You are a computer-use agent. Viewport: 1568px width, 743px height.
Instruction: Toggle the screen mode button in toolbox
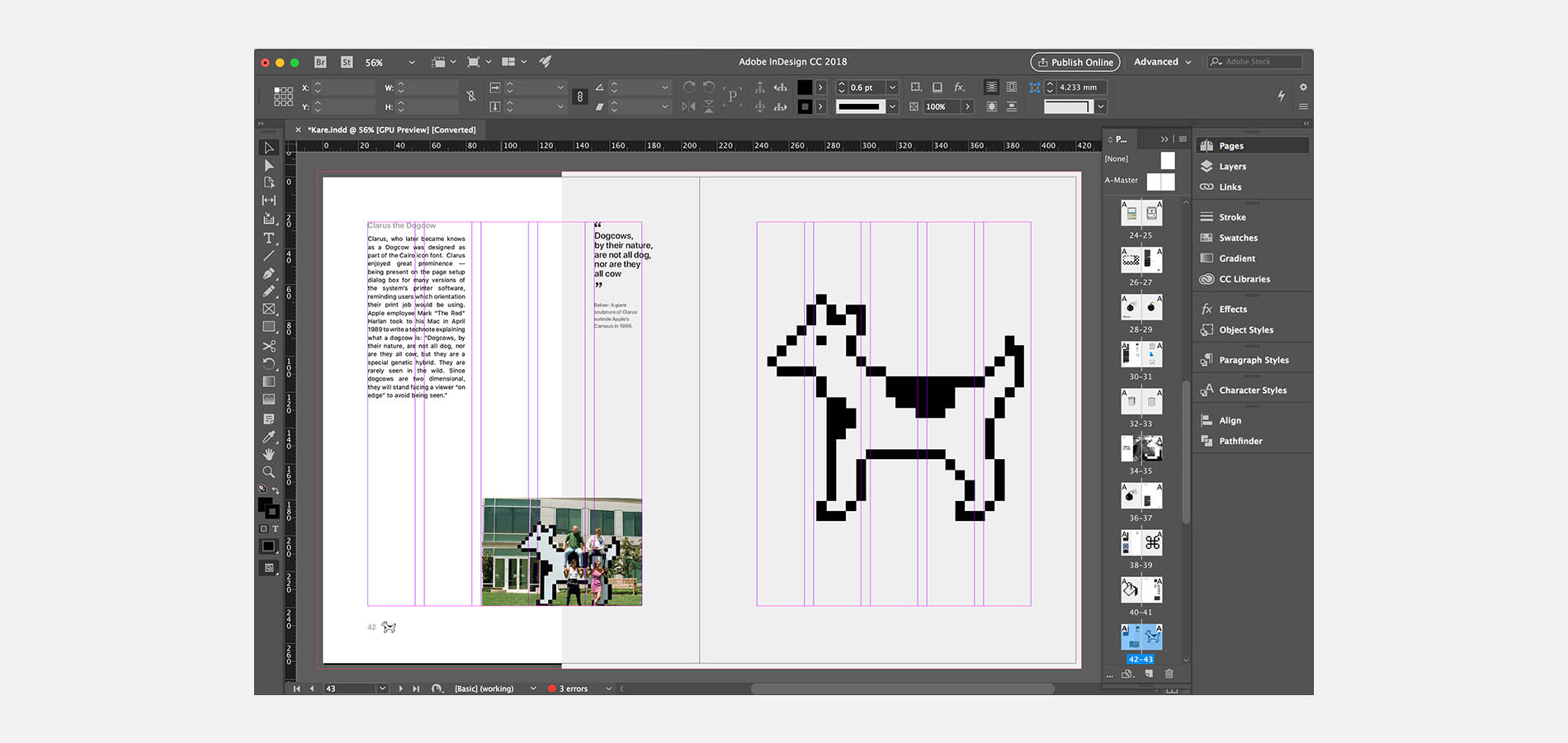pos(269,568)
